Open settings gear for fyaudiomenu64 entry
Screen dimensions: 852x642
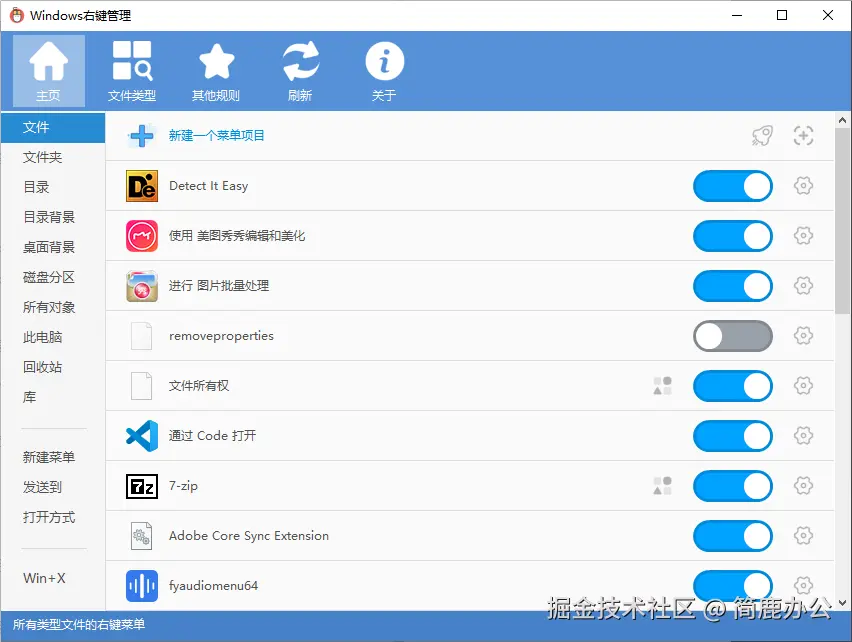coord(804,586)
